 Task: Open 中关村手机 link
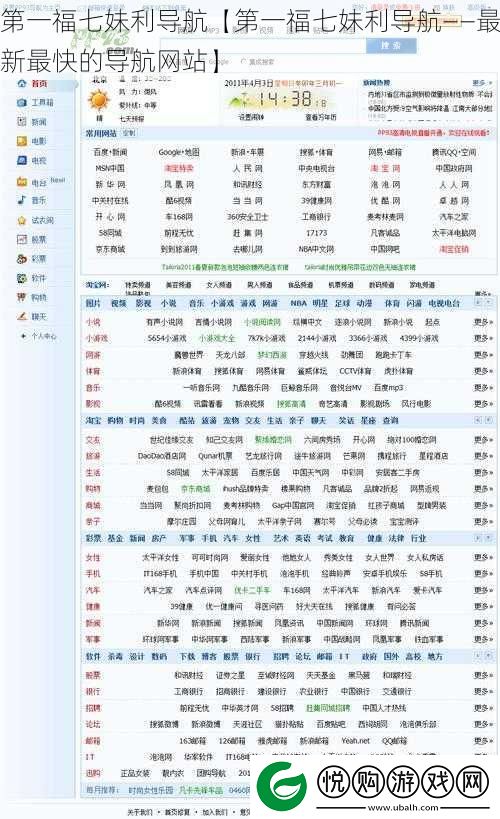coord(249,574)
